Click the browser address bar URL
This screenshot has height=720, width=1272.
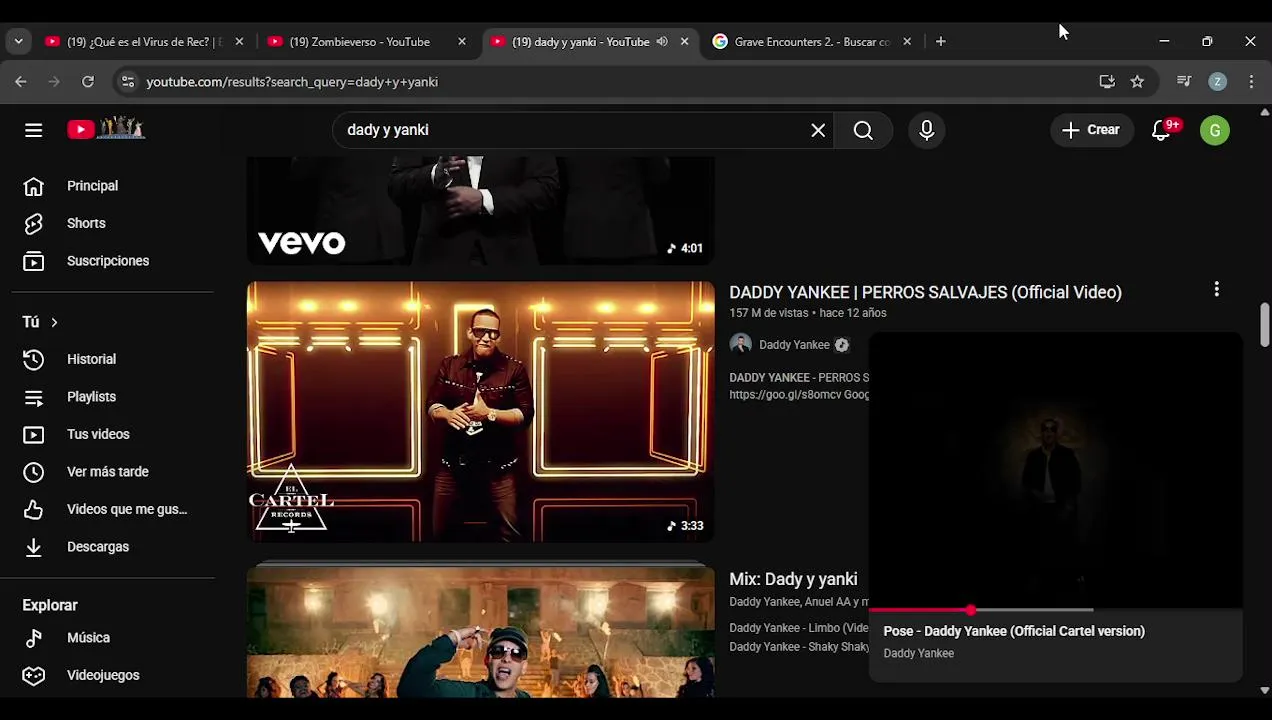[292, 82]
